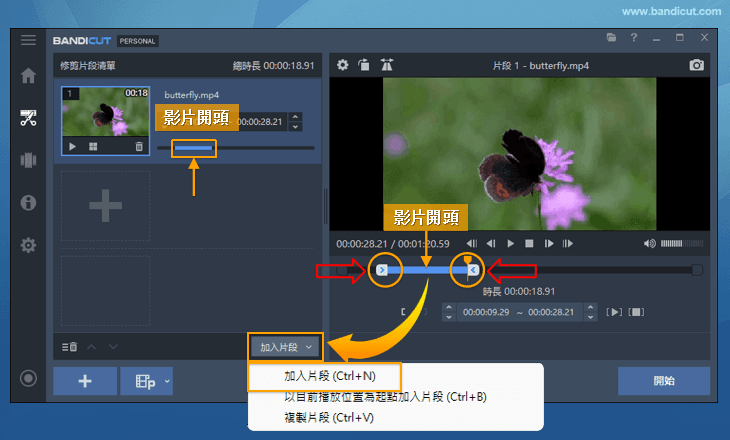Click the butterfly.mp4 file name
730x440 pixels.
point(191,95)
